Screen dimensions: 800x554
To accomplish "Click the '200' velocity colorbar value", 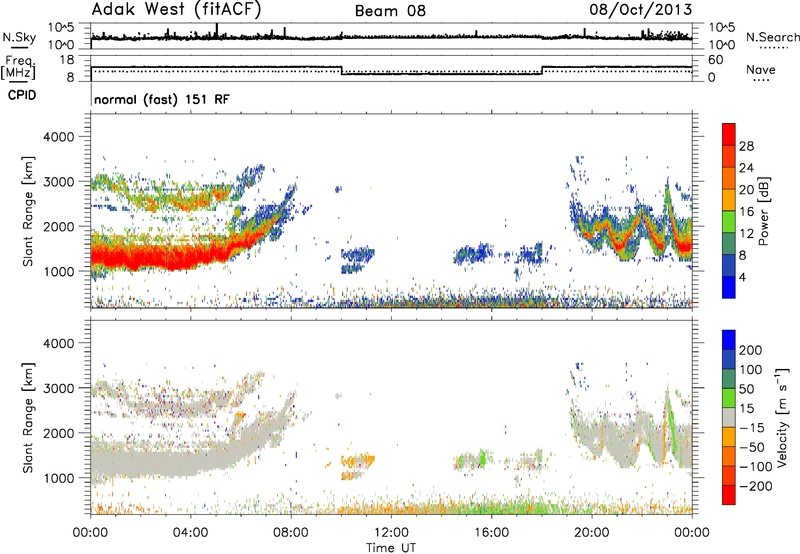I will point(751,350).
